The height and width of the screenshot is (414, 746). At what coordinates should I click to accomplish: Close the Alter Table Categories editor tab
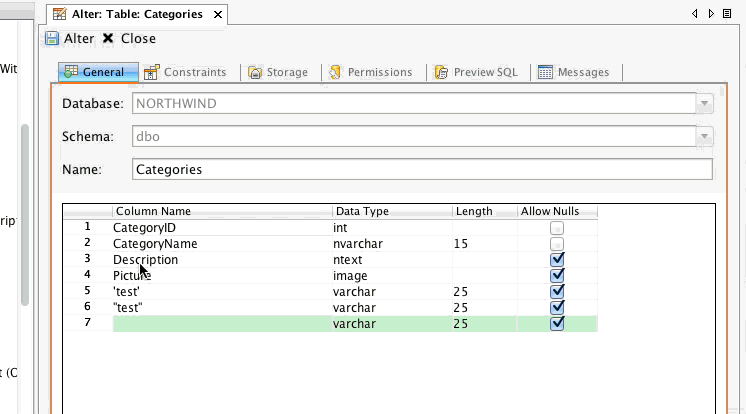coord(217,15)
